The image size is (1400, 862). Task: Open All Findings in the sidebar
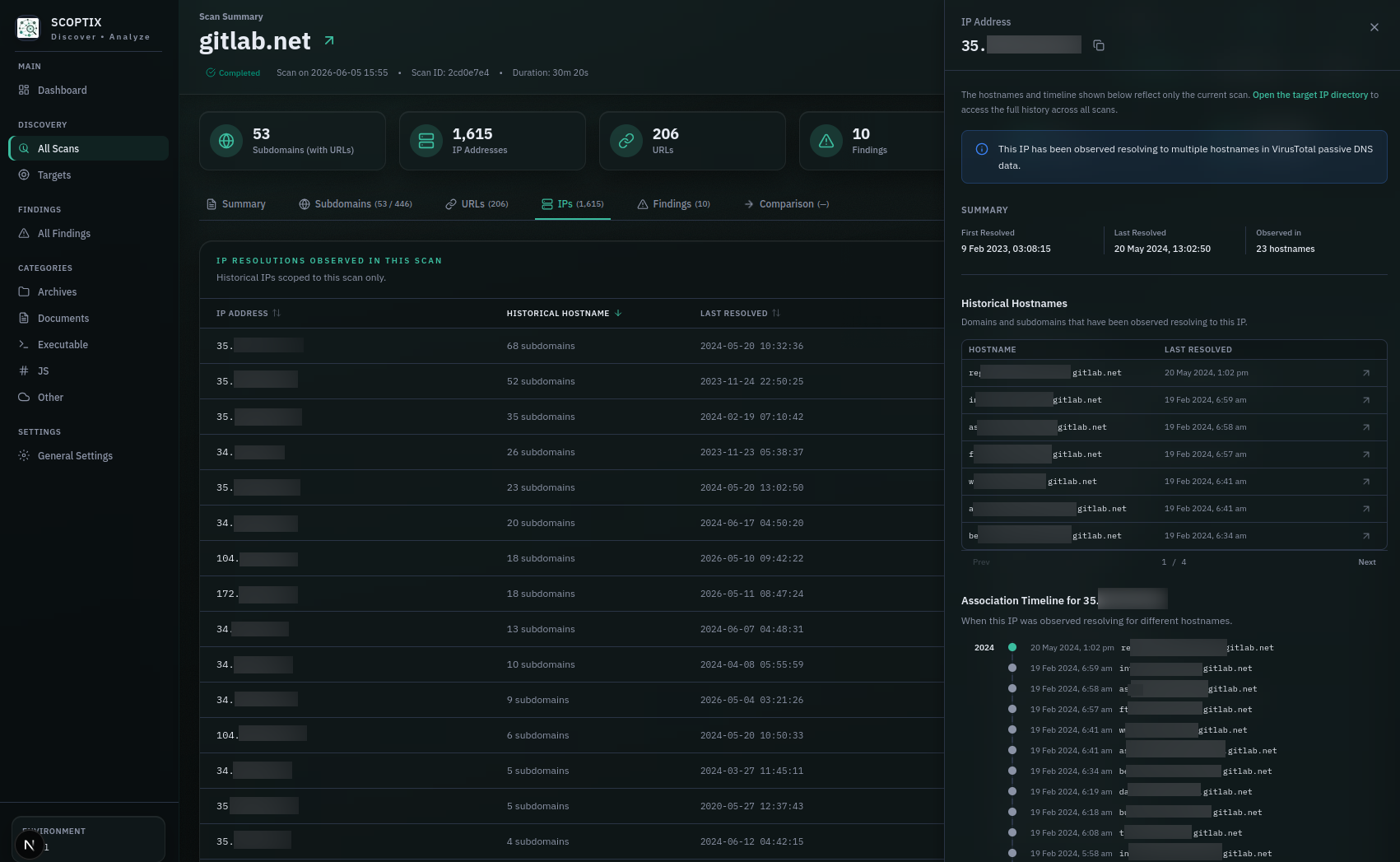(x=89, y=234)
